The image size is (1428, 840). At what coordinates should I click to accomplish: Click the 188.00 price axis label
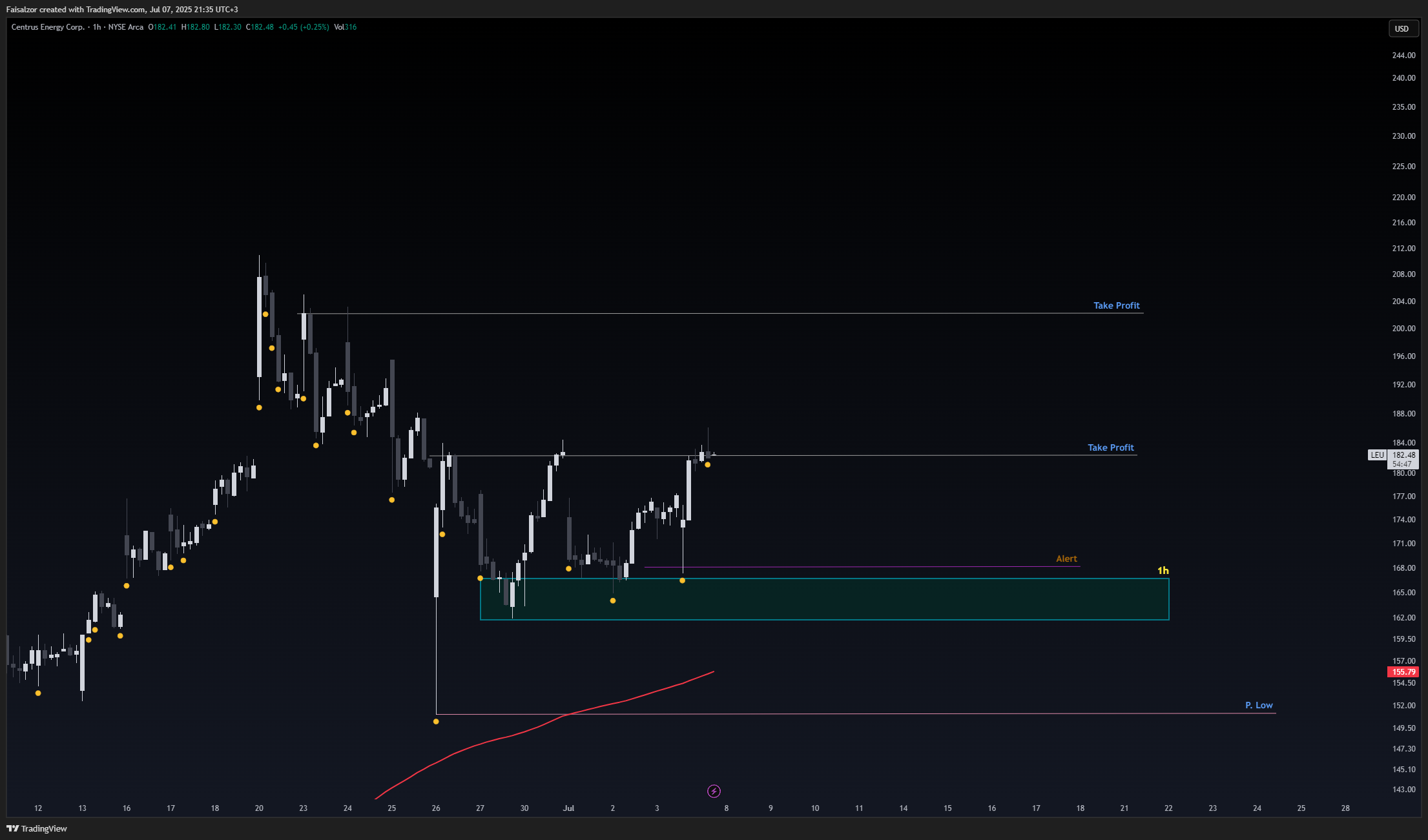coord(1403,414)
